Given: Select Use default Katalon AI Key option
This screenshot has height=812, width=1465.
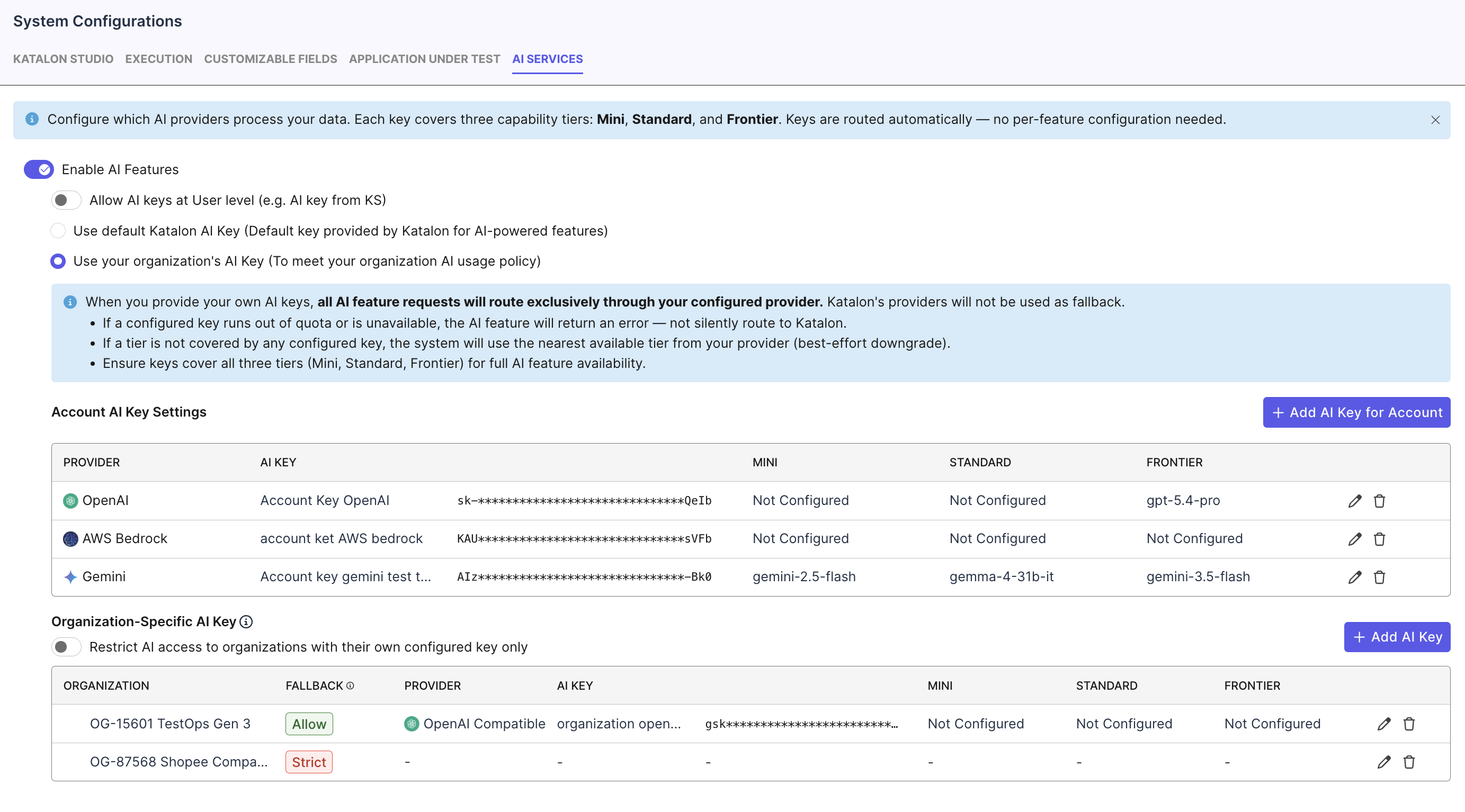Looking at the screenshot, I should pyautogui.click(x=58, y=231).
